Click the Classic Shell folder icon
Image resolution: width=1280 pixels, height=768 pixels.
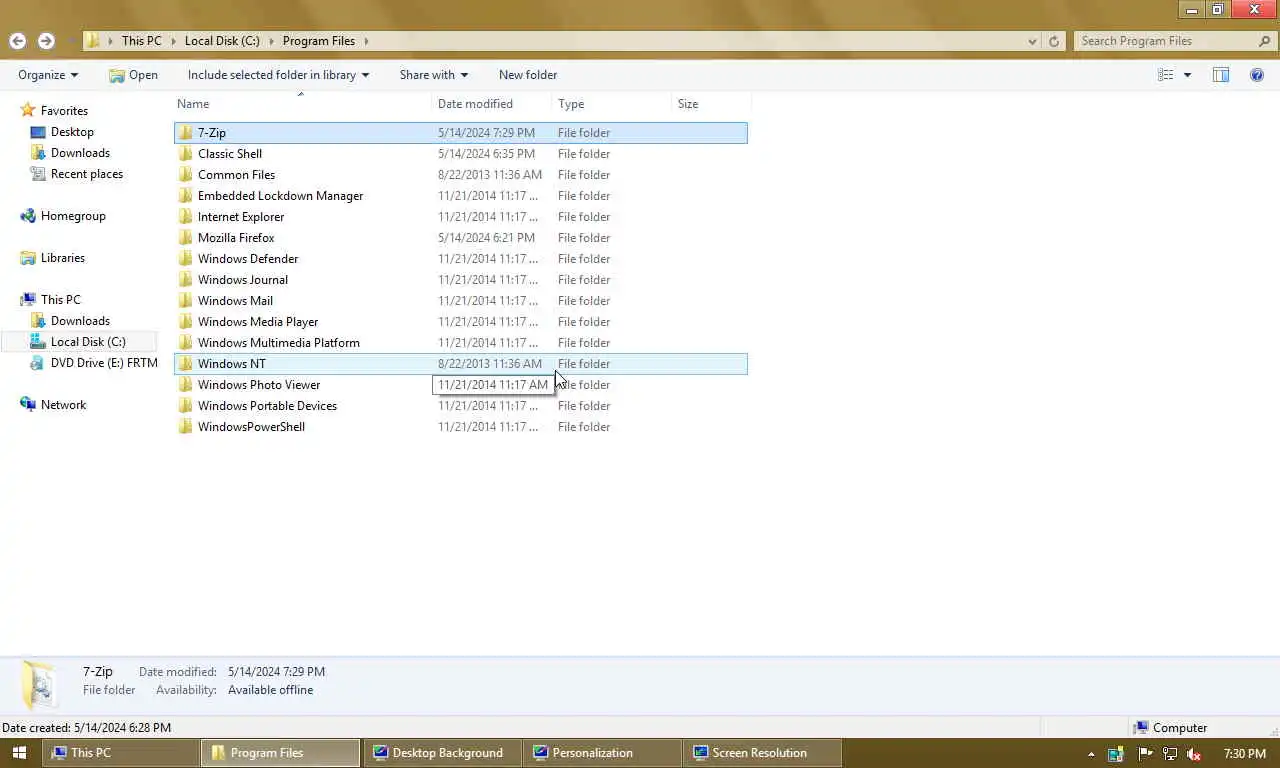tap(185, 154)
